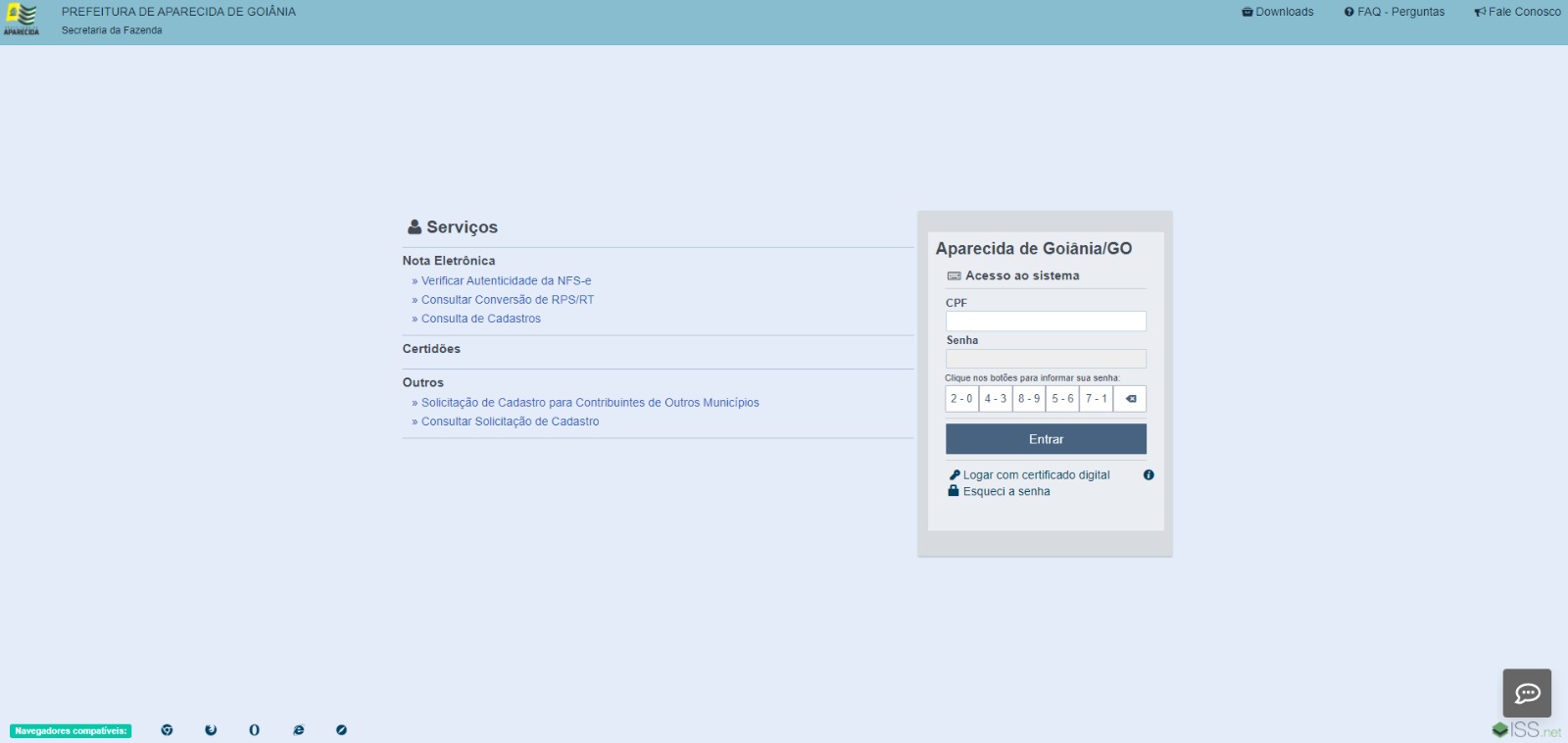This screenshot has height=743, width=1568.
Task: Click the '5 - 6' keypad button
Action: [1062, 399]
